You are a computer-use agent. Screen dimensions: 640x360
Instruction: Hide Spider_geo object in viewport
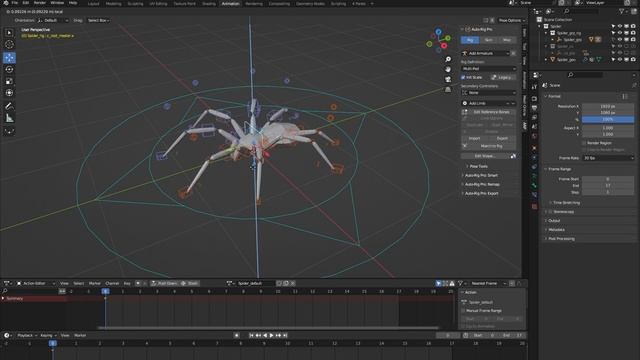pyautogui.click(x=620, y=60)
